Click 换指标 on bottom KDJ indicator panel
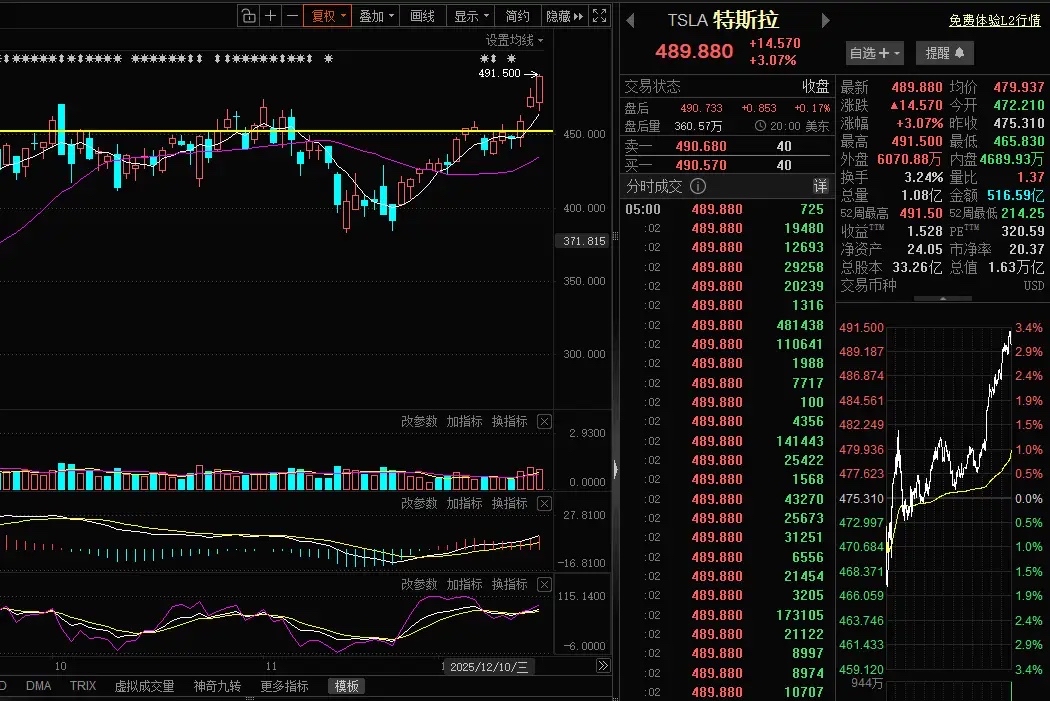Screen dimensions: 1050x701 (x=510, y=585)
